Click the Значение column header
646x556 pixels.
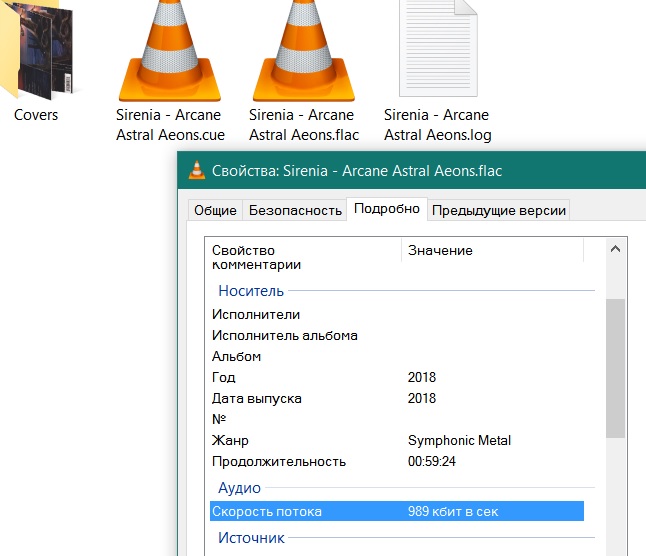click(x=440, y=250)
